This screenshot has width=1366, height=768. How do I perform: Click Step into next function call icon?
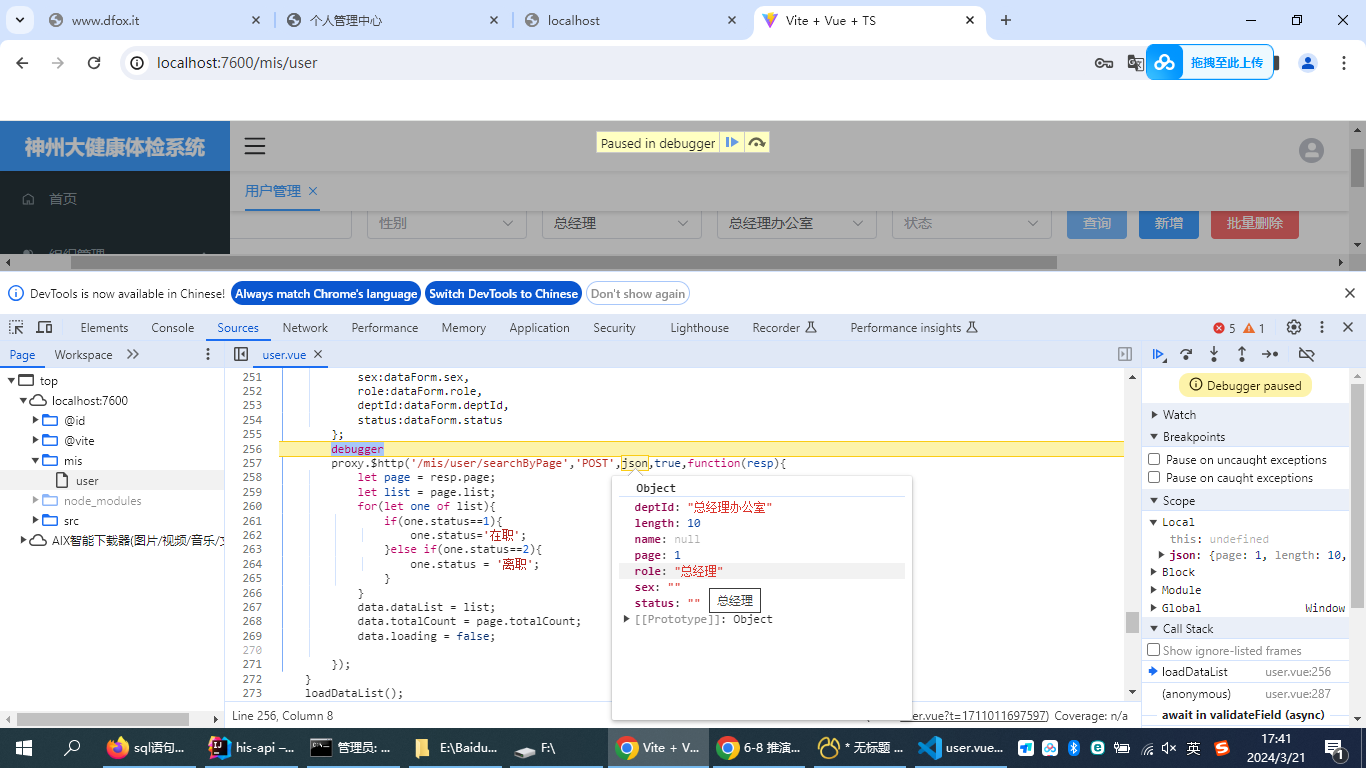click(1214, 354)
